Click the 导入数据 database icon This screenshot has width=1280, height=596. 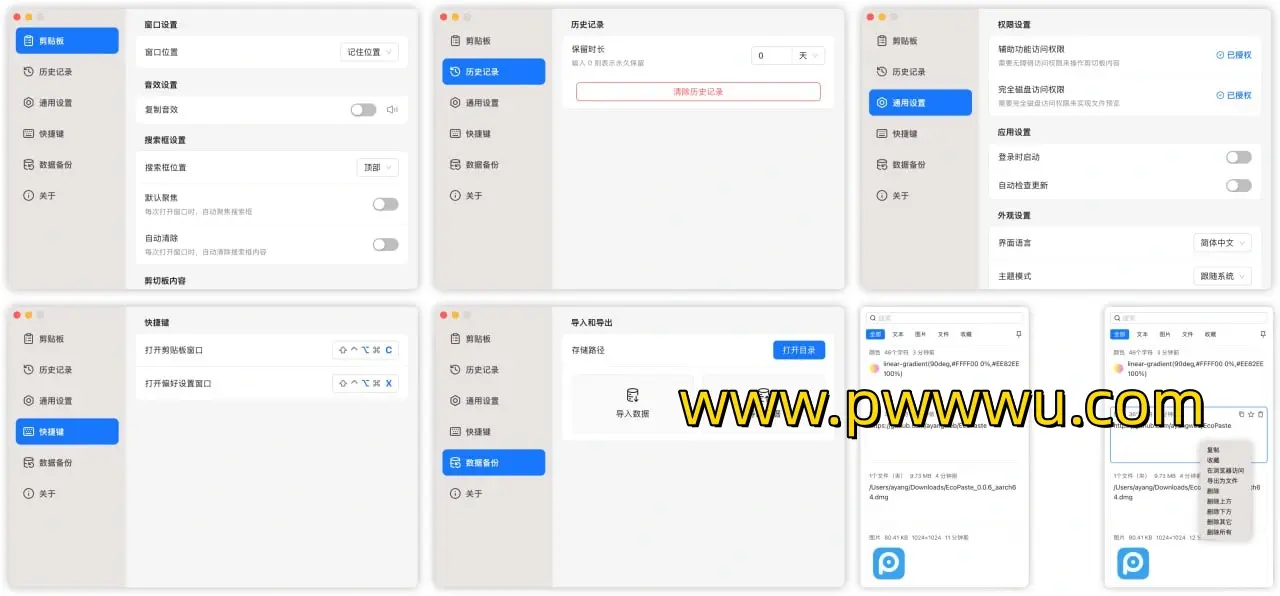[x=632, y=396]
